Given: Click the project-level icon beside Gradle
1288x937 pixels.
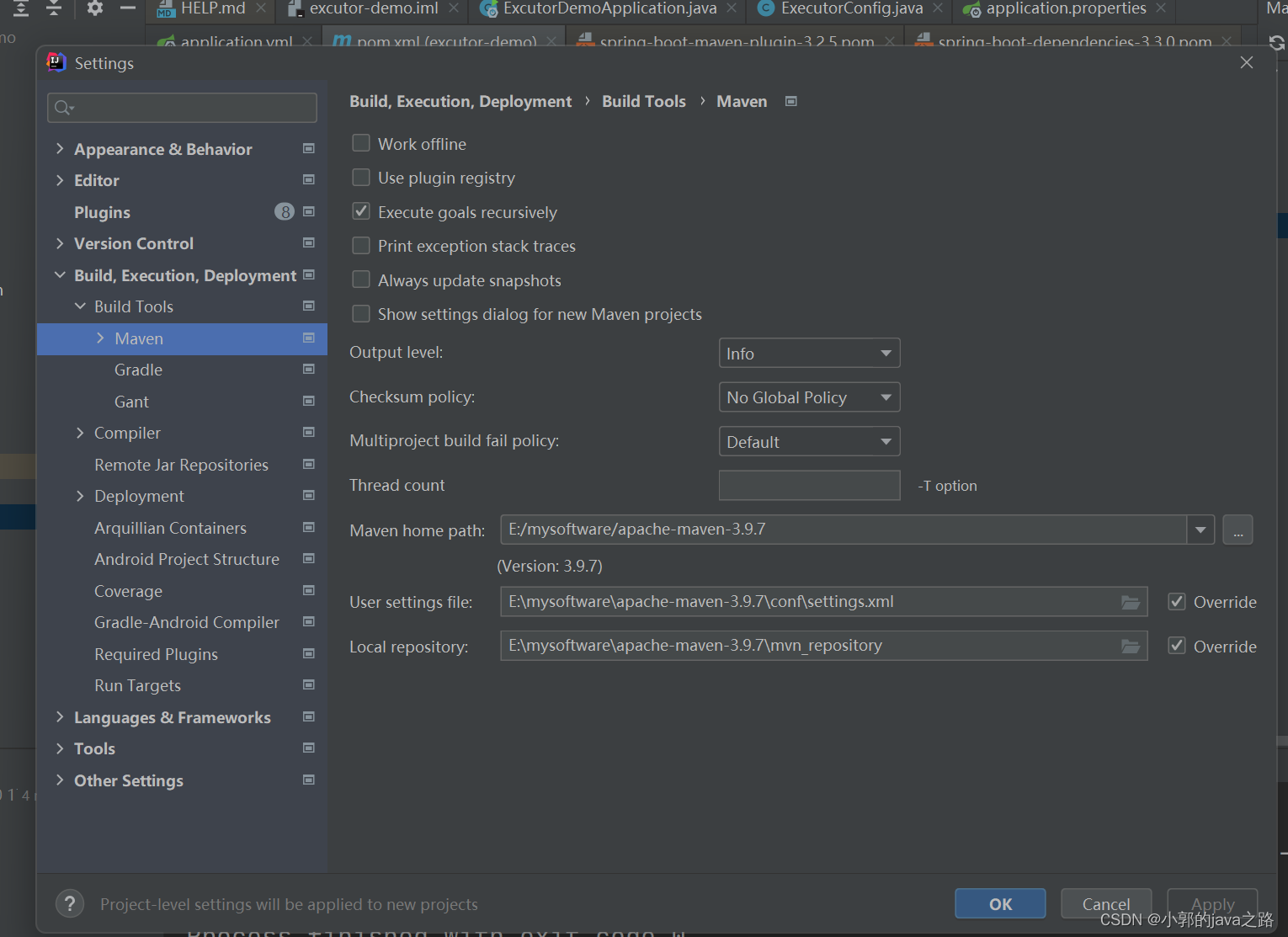Looking at the screenshot, I should click(309, 370).
